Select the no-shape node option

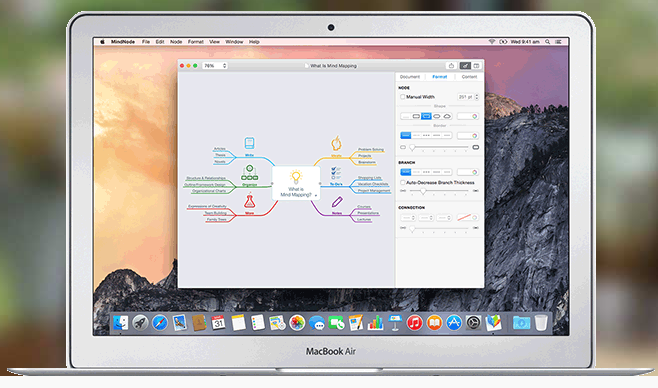[x=405, y=116]
